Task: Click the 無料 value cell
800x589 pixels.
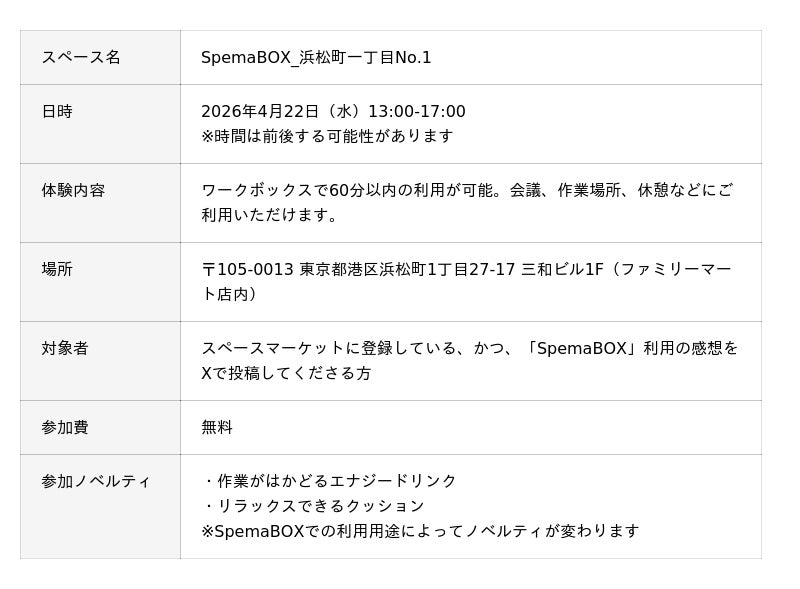Action: pos(217,427)
